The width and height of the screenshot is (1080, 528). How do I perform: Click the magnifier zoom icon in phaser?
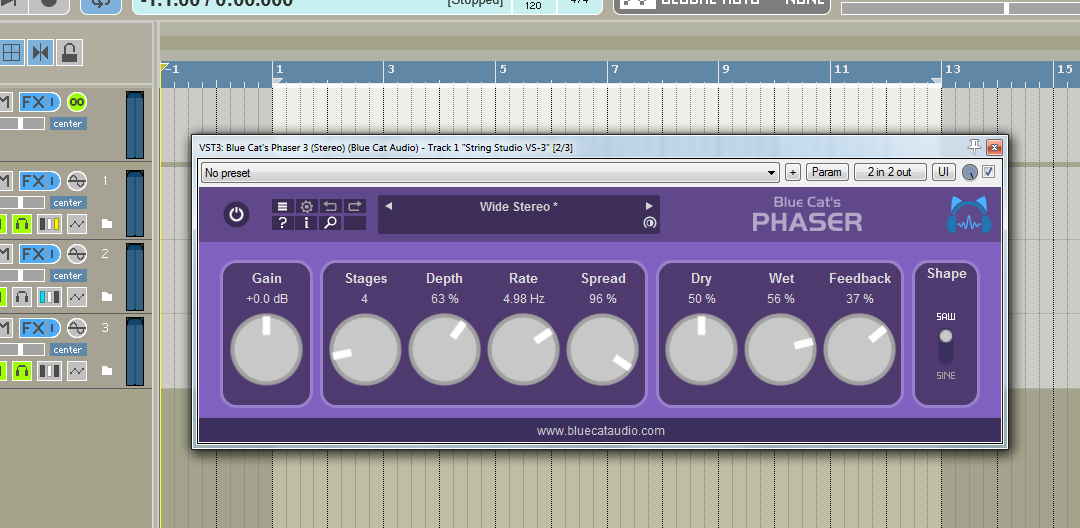(x=330, y=223)
